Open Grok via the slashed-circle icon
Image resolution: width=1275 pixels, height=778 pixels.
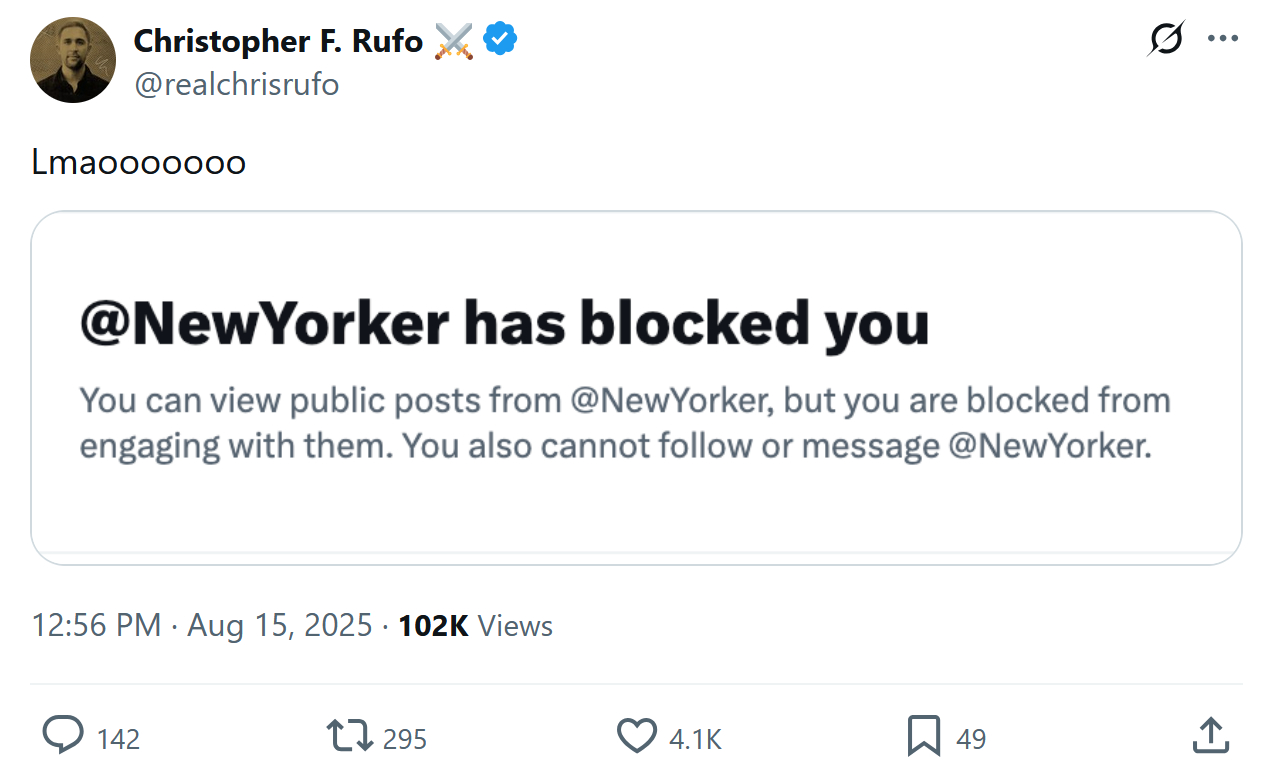[x=1166, y=40]
